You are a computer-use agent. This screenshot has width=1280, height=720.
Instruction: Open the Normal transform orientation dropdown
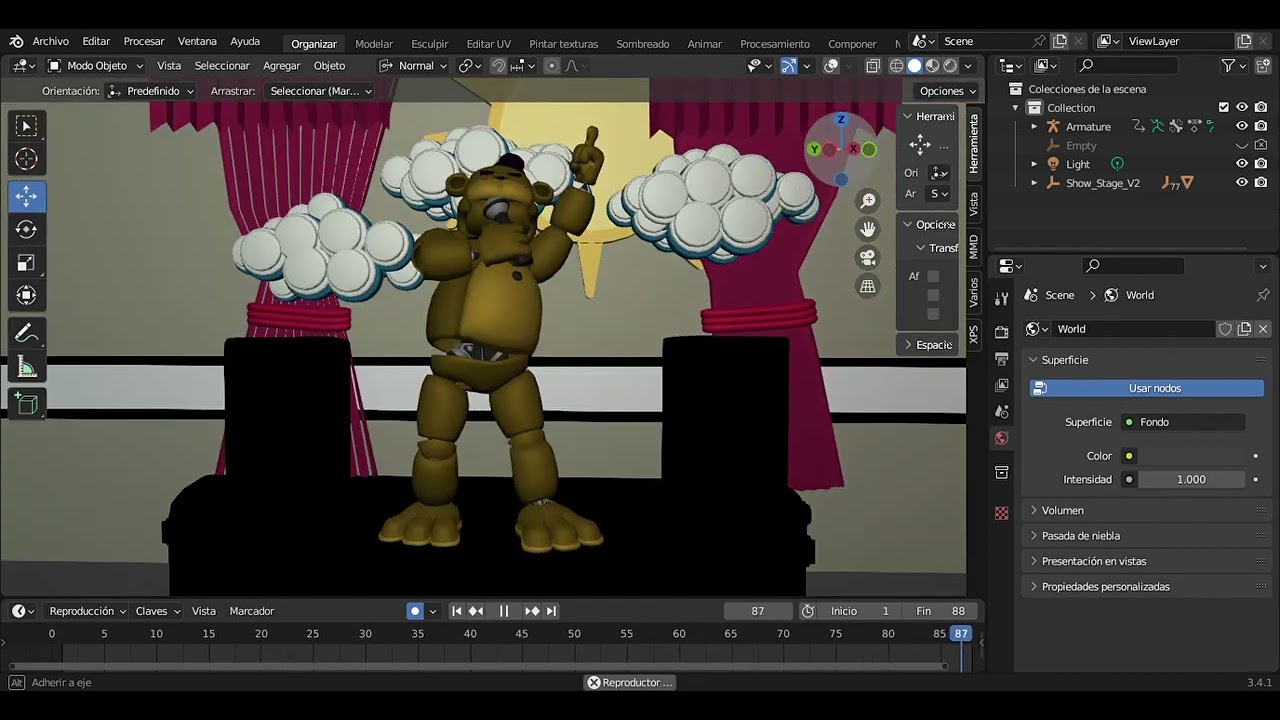[x=413, y=66]
